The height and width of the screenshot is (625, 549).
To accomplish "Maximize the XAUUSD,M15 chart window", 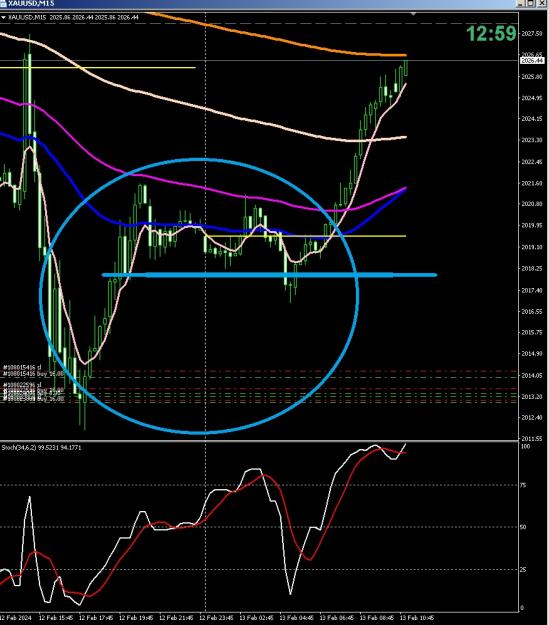I will click(x=531, y=3).
